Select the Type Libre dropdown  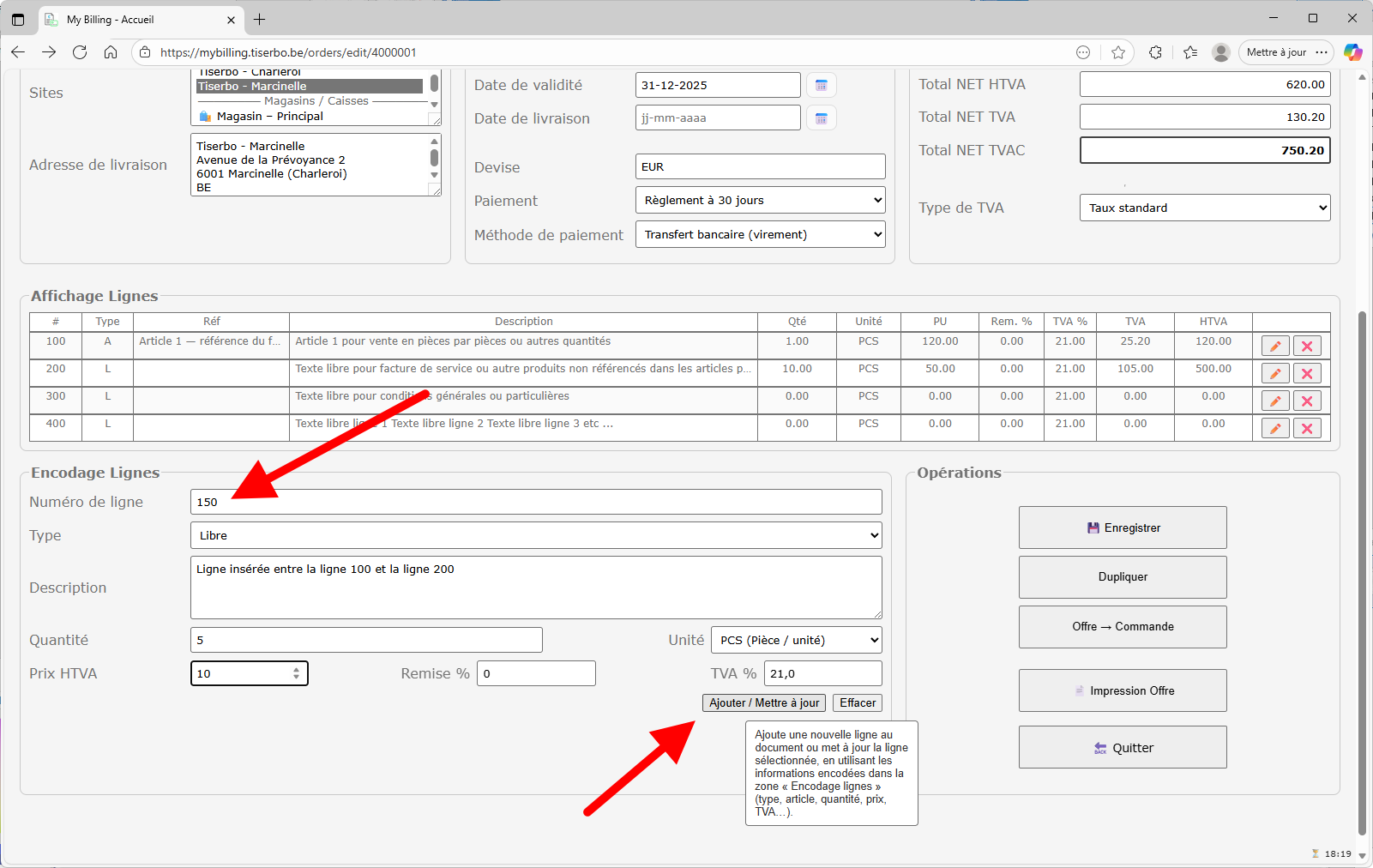click(x=536, y=535)
